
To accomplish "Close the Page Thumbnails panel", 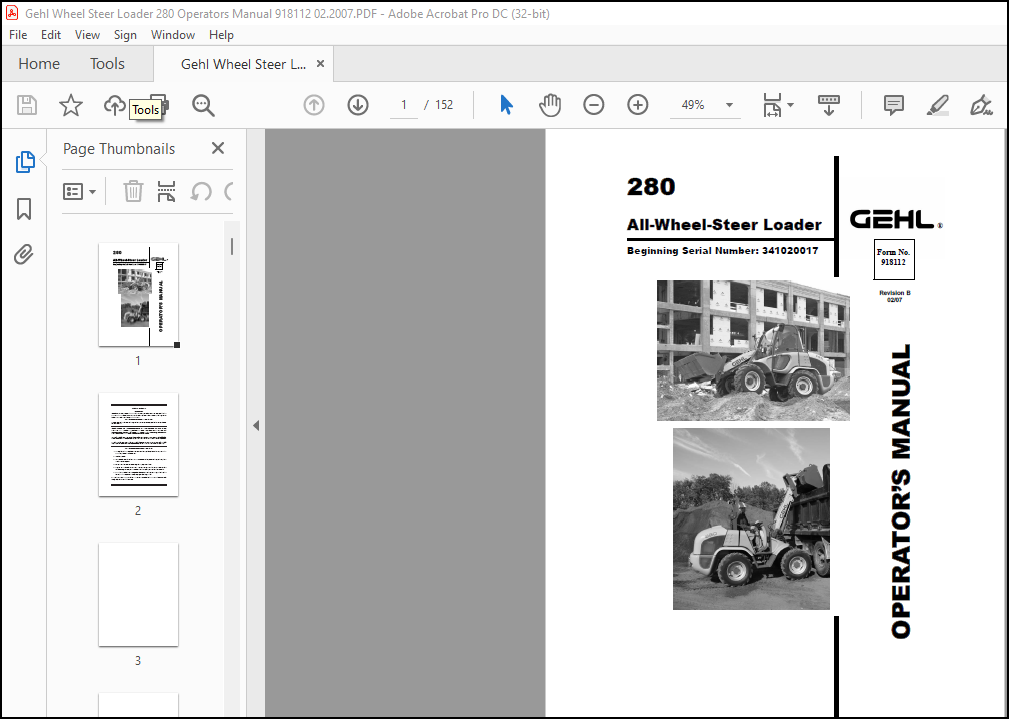I will pos(218,148).
